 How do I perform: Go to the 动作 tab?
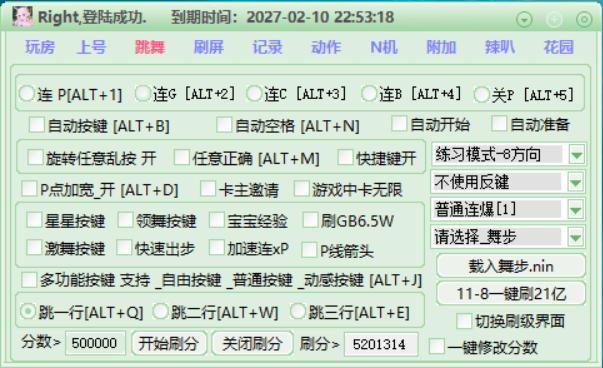point(326,47)
